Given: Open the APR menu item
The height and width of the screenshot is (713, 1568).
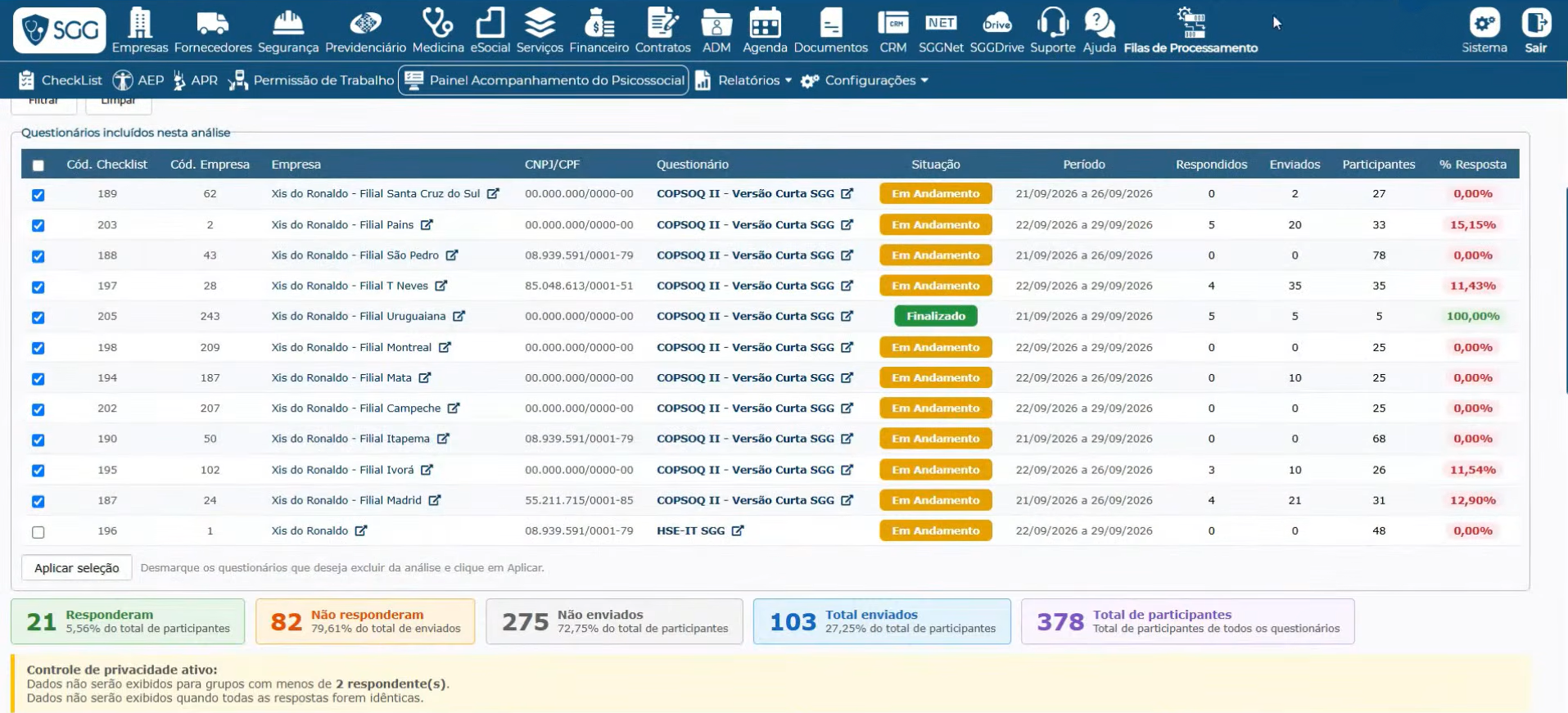Looking at the screenshot, I should click(195, 80).
